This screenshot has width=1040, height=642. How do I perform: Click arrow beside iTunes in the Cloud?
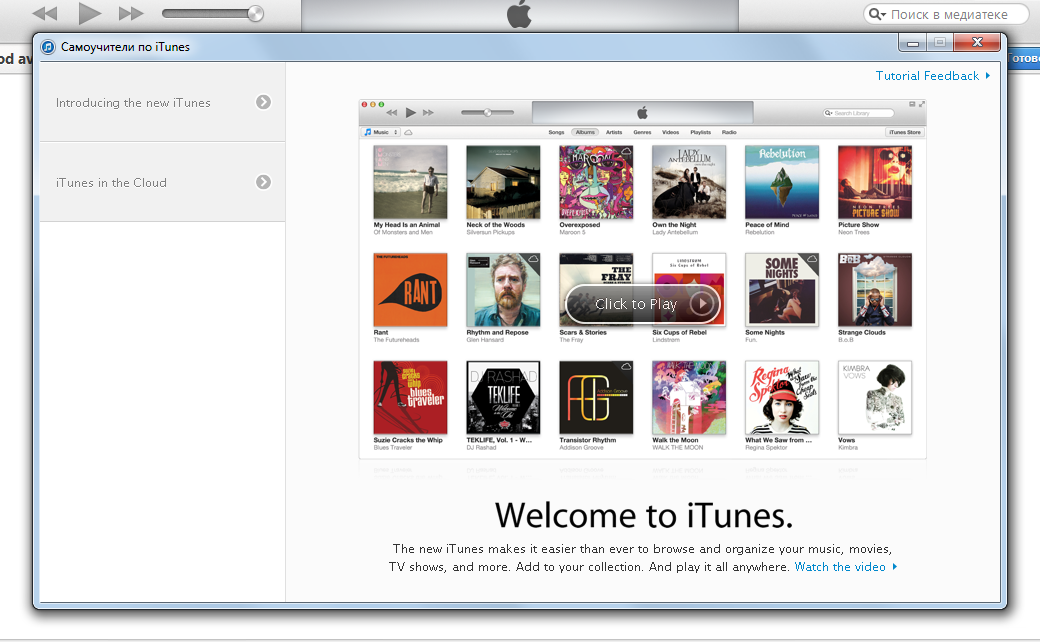[263, 182]
